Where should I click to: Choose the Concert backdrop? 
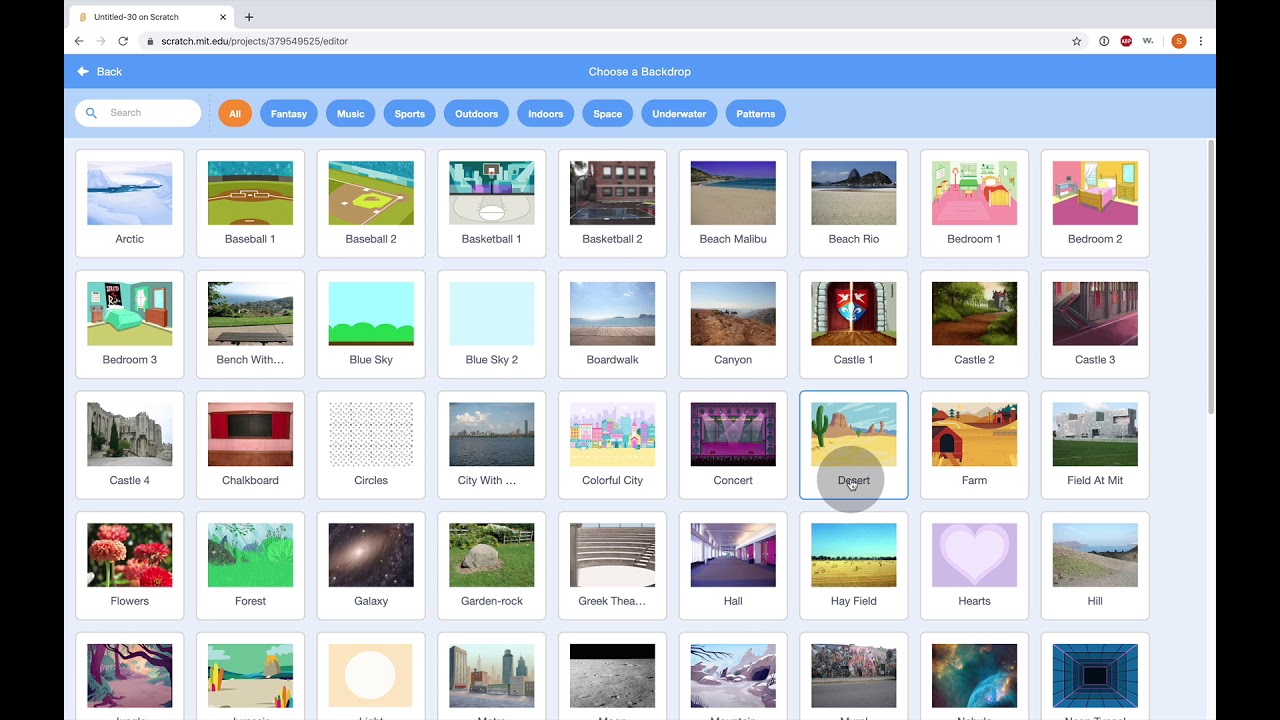tap(733, 445)
